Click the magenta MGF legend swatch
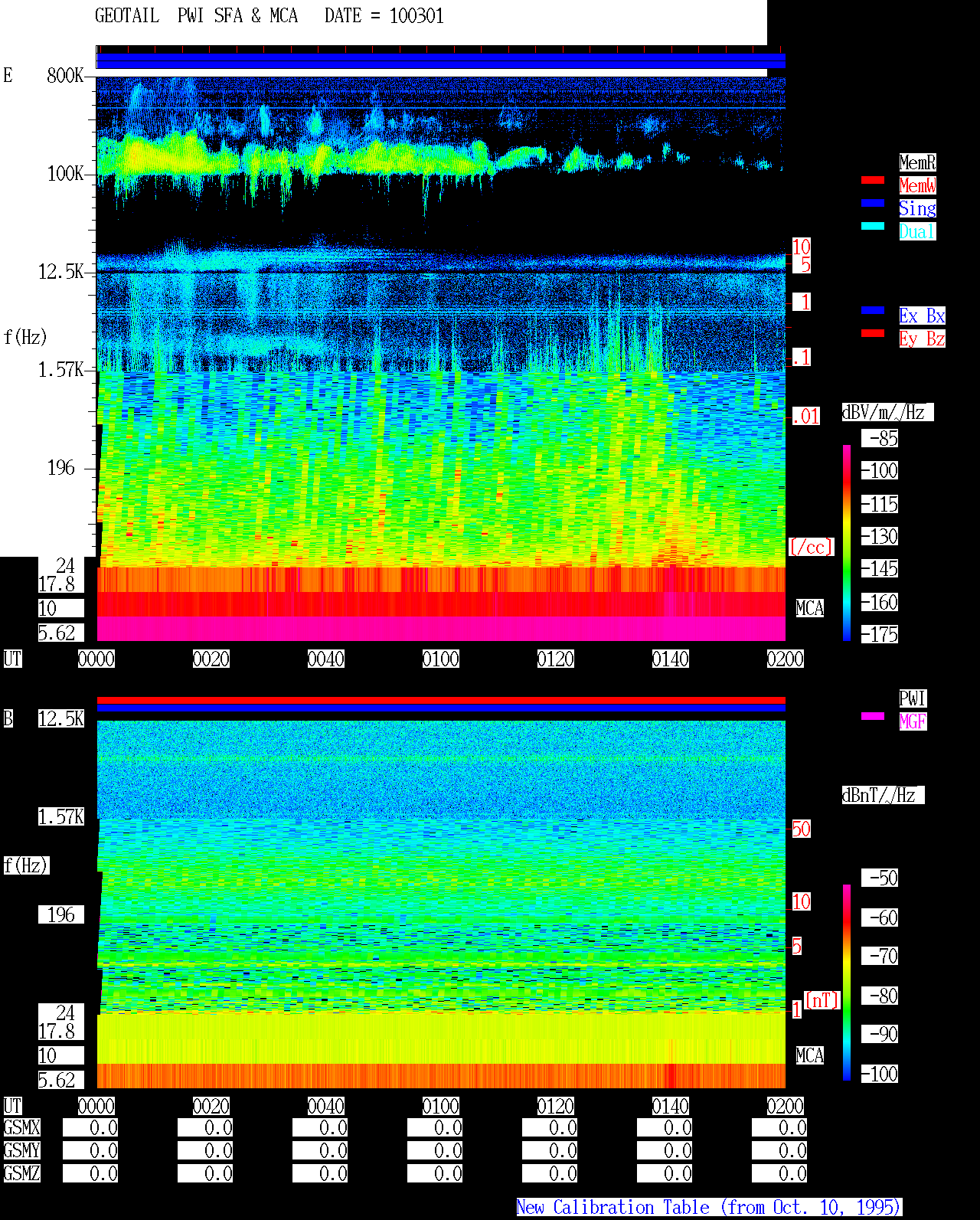 pos(873,716)
